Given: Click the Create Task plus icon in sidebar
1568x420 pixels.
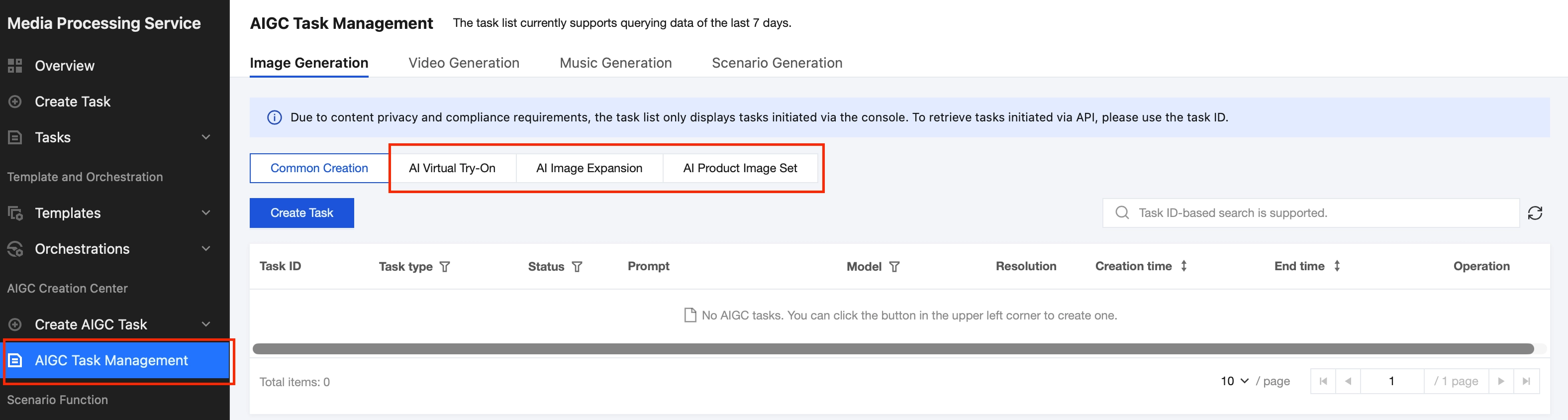Looking at the screenshot, I should click(x=14, y=102).
